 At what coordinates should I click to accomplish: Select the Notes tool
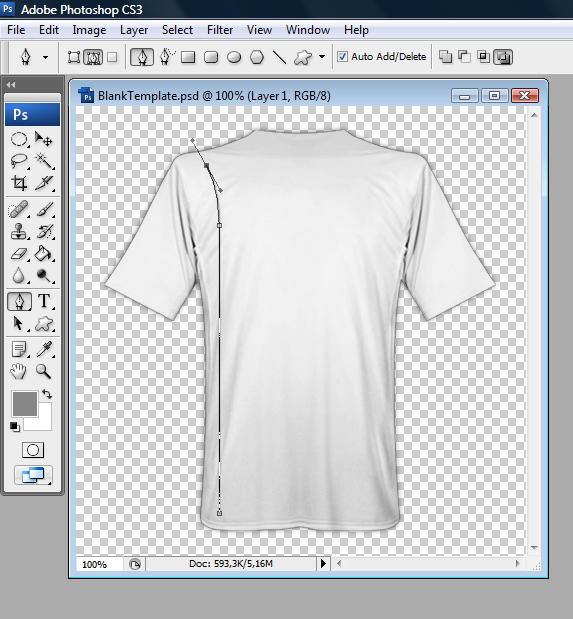click(19, 349)
